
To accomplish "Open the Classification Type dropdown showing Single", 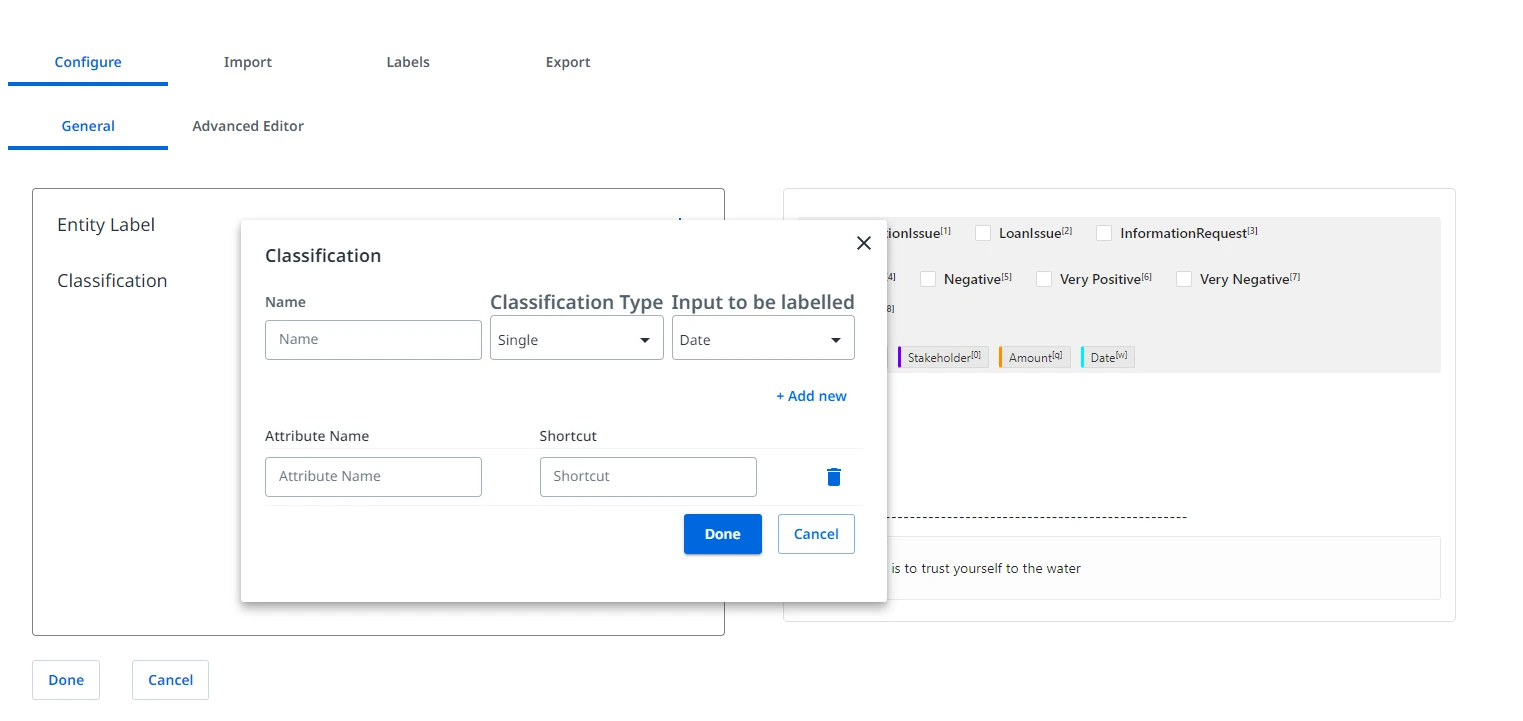I will (x=577, y=339).
